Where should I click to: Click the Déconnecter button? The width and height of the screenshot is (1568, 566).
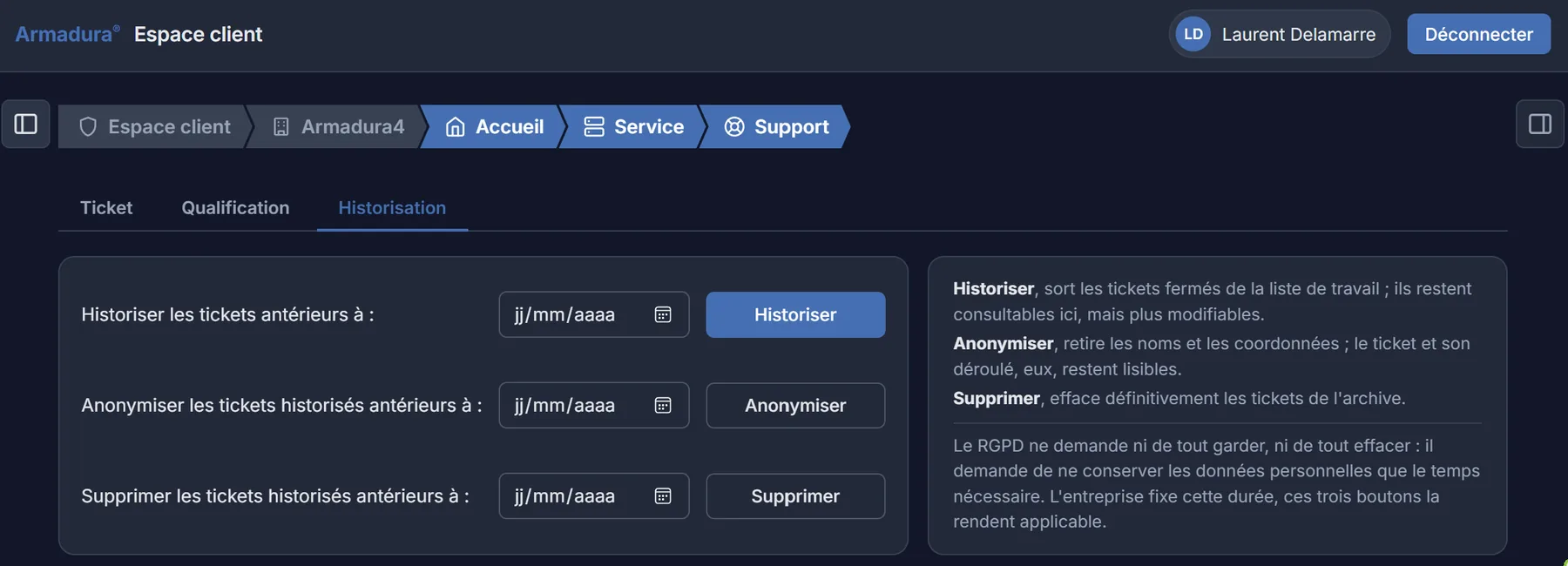[x=1478, y=34]
